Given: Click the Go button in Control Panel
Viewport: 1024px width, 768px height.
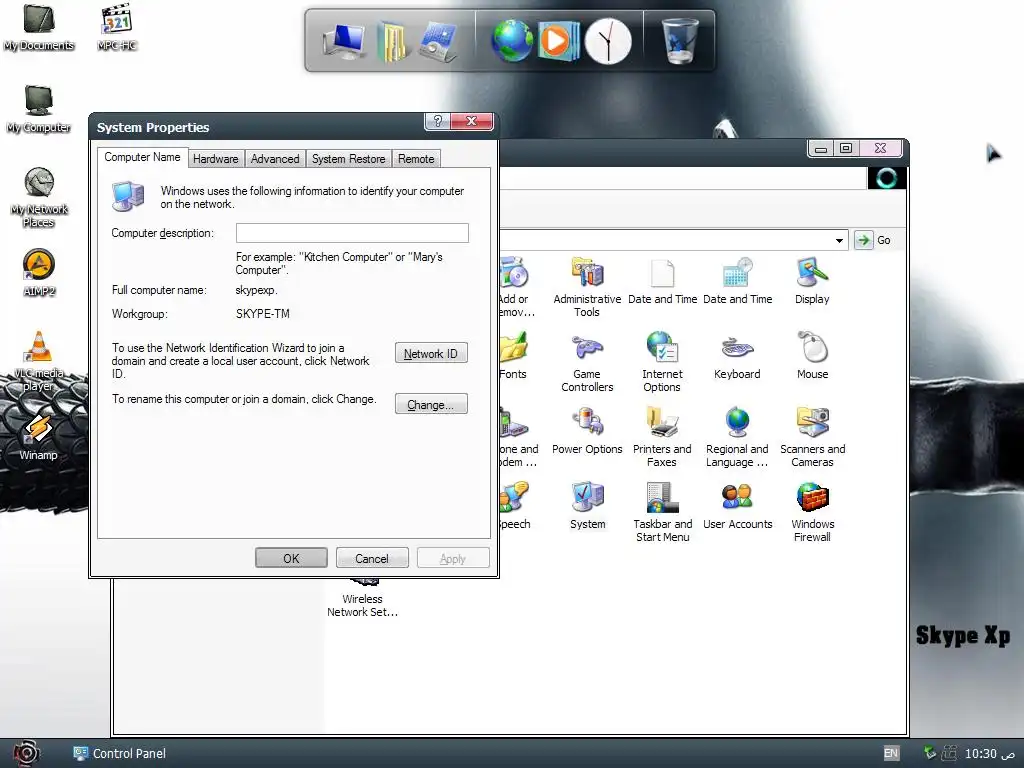Looking at the screenshot, I should [873, 240].
